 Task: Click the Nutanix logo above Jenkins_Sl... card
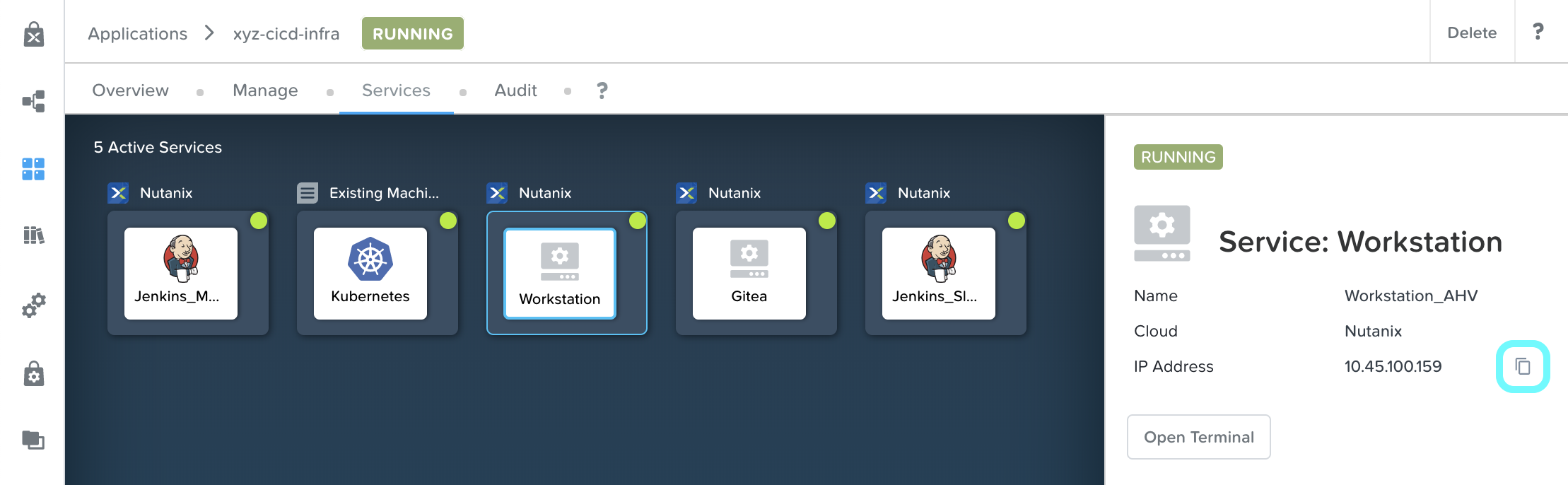click(876, 193)
